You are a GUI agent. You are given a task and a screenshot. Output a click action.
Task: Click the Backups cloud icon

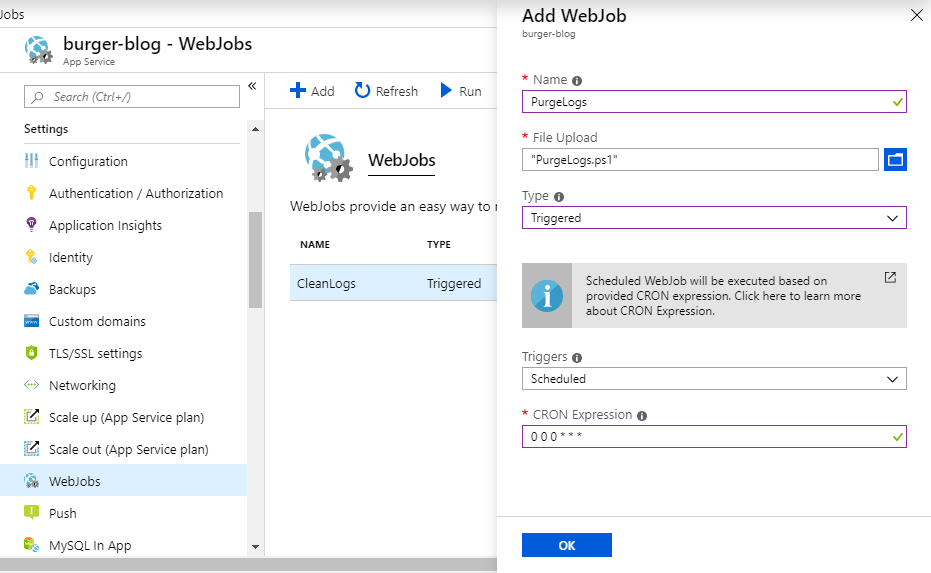point(31,289)
